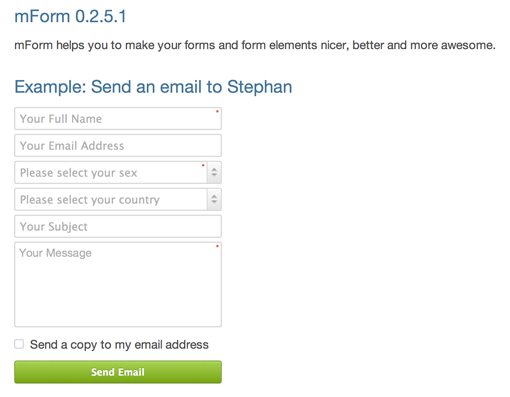This screenshot has height=397, width=510.
Task: Enable Send a copy to my email address
Action: (x=19, y=344)
